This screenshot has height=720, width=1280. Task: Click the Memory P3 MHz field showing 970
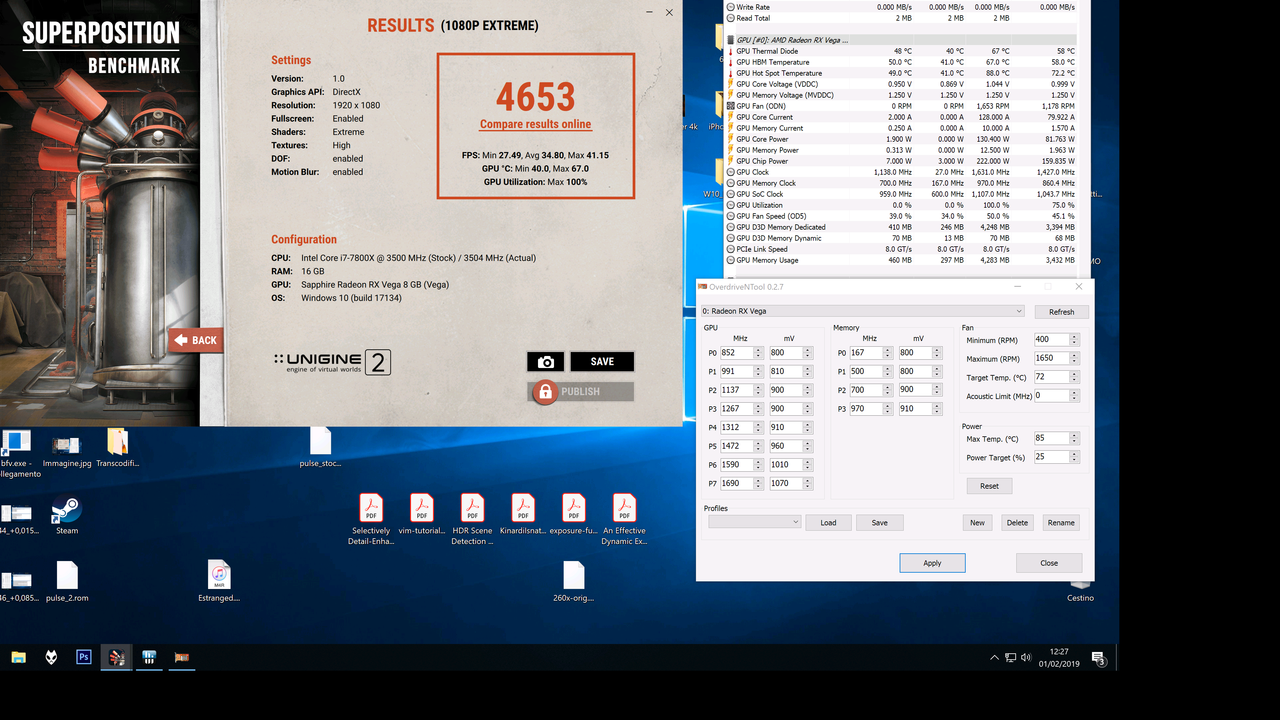coord(866,408)
